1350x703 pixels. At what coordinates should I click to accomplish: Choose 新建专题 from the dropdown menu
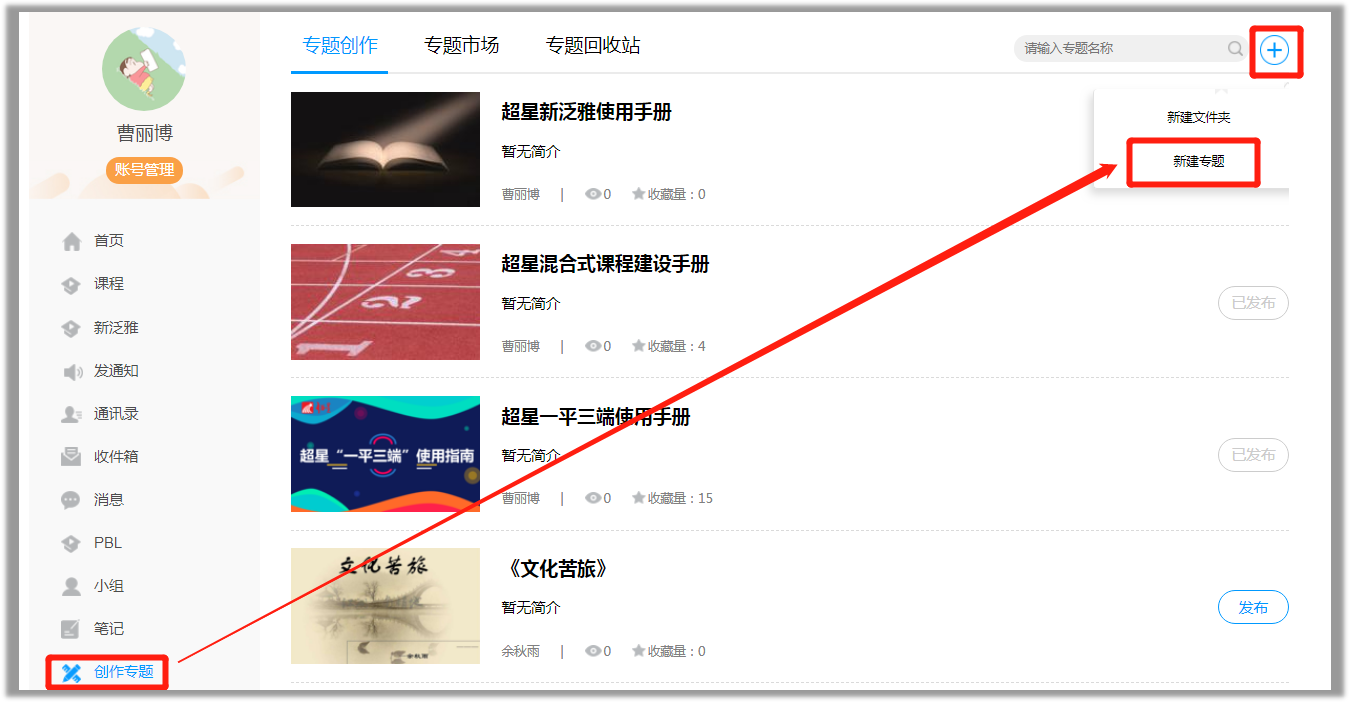click(x=1199, y=161)
